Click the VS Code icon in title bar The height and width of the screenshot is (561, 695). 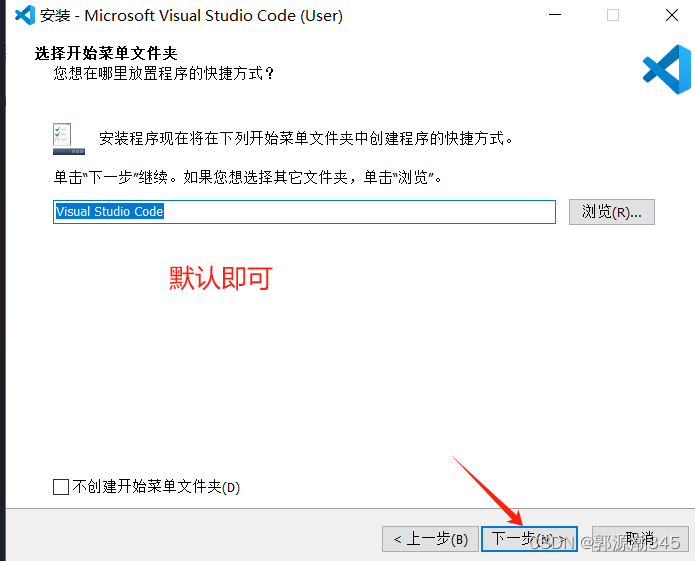tap(25, 15)
